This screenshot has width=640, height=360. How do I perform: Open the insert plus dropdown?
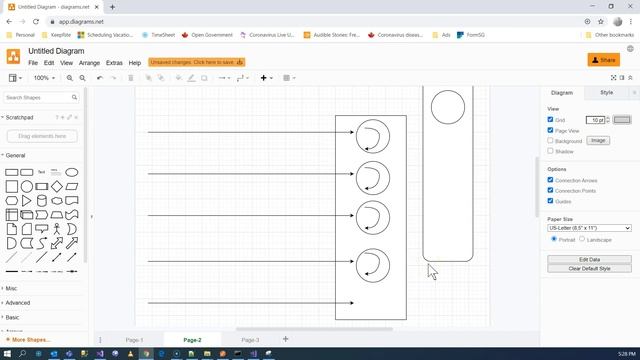pos(267,78)
